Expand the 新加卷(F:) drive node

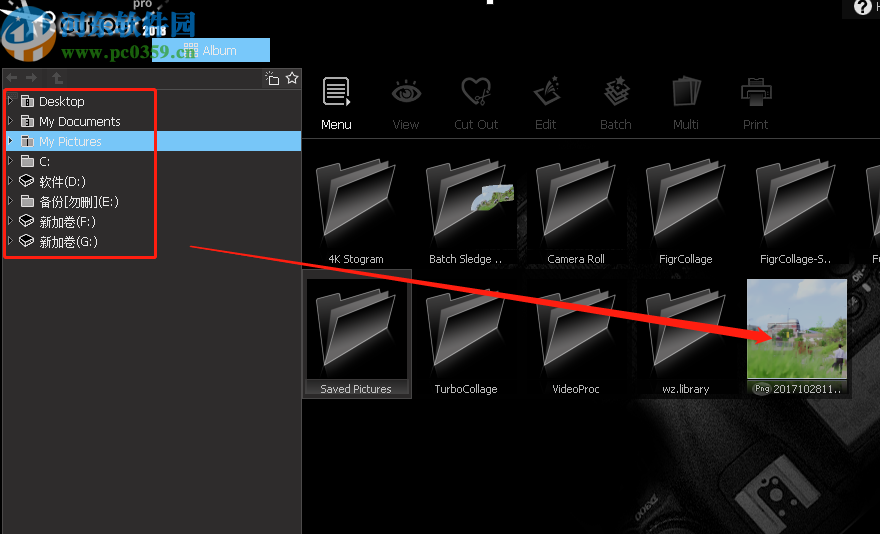[x=11, y=221]
